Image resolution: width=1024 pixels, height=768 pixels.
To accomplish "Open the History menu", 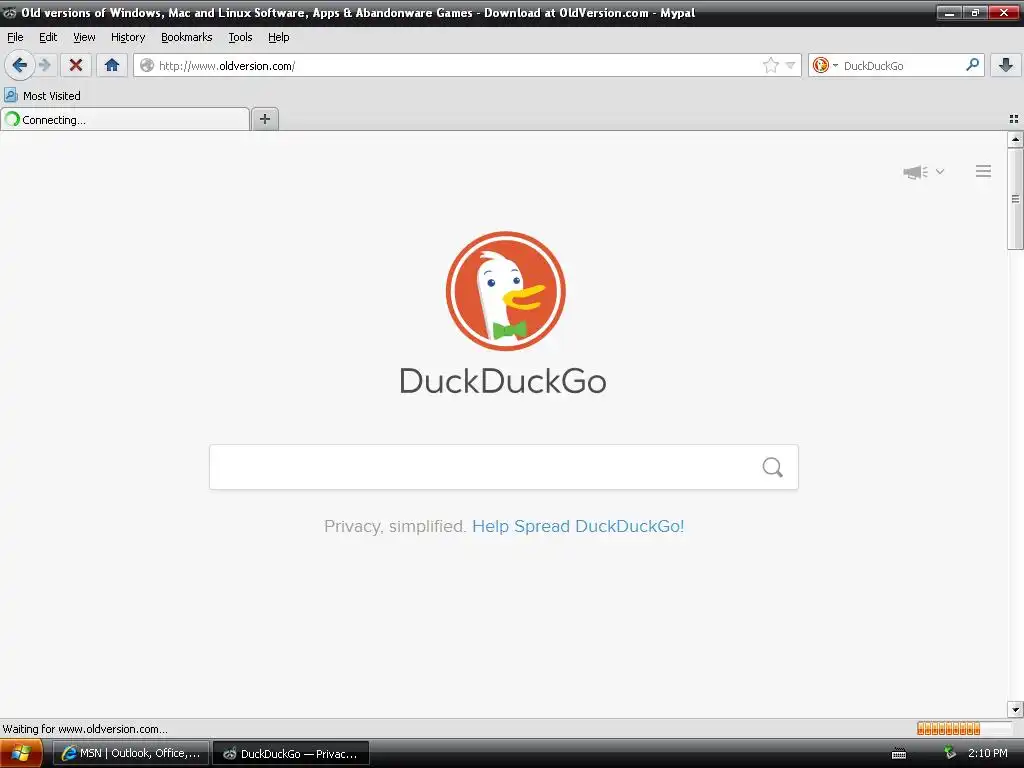I will [128, 37].
